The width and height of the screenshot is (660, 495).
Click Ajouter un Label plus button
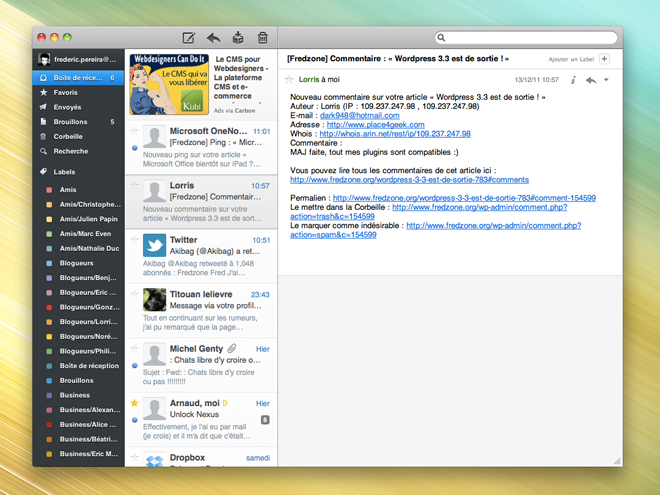point(604,59)
